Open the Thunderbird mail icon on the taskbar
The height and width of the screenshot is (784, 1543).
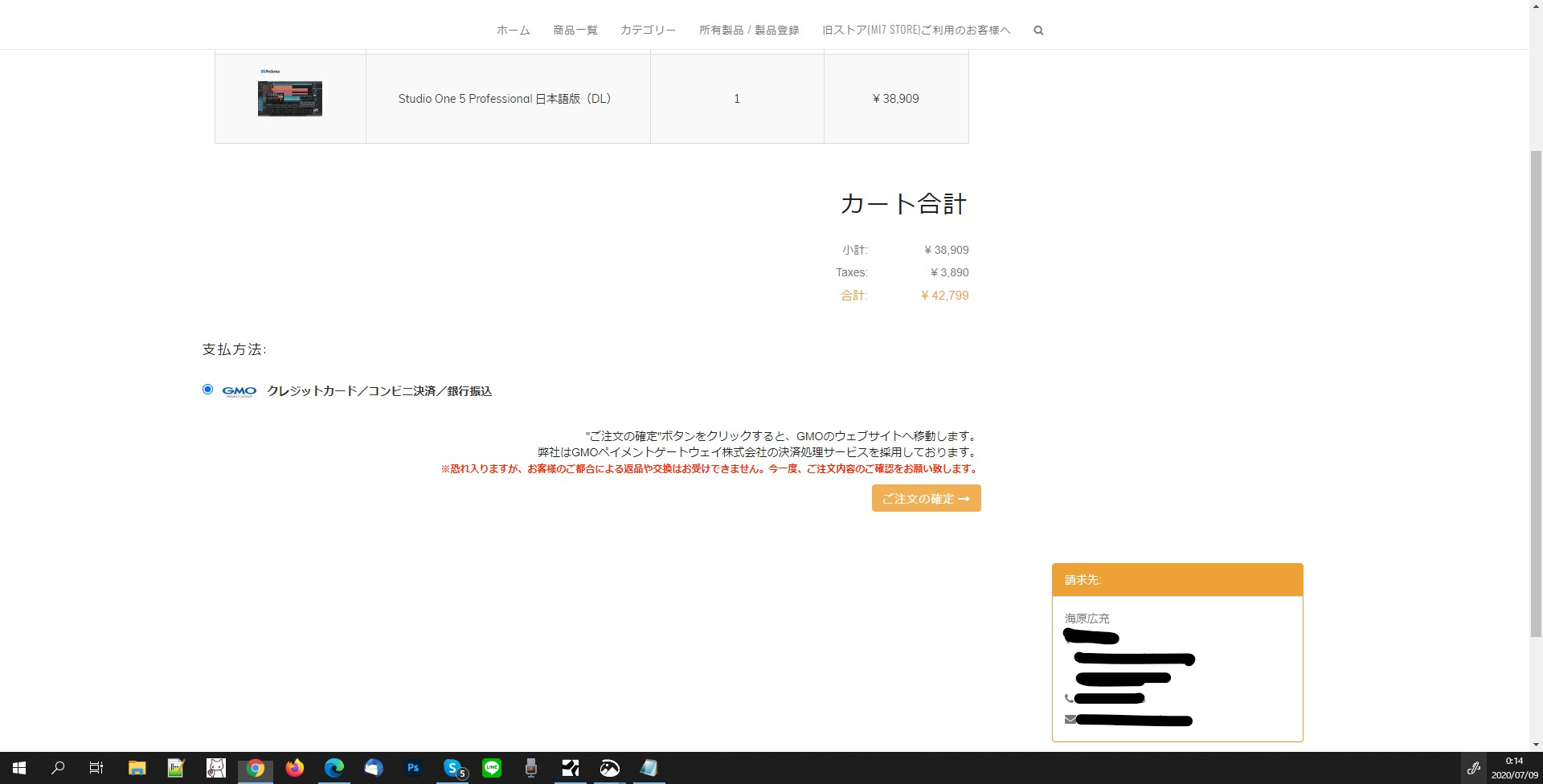373,768
